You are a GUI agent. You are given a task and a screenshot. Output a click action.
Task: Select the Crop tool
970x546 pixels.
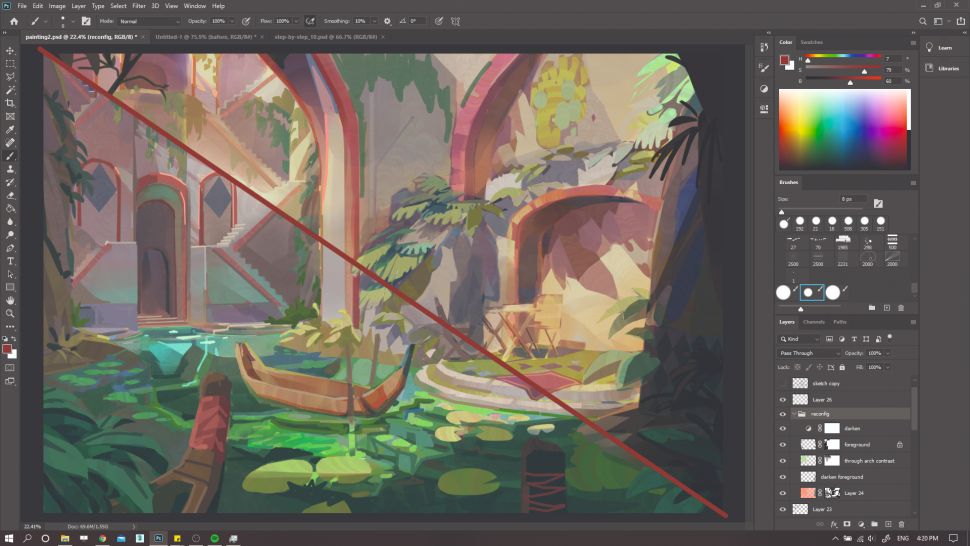pyautogui.click(x=10, y=103)
